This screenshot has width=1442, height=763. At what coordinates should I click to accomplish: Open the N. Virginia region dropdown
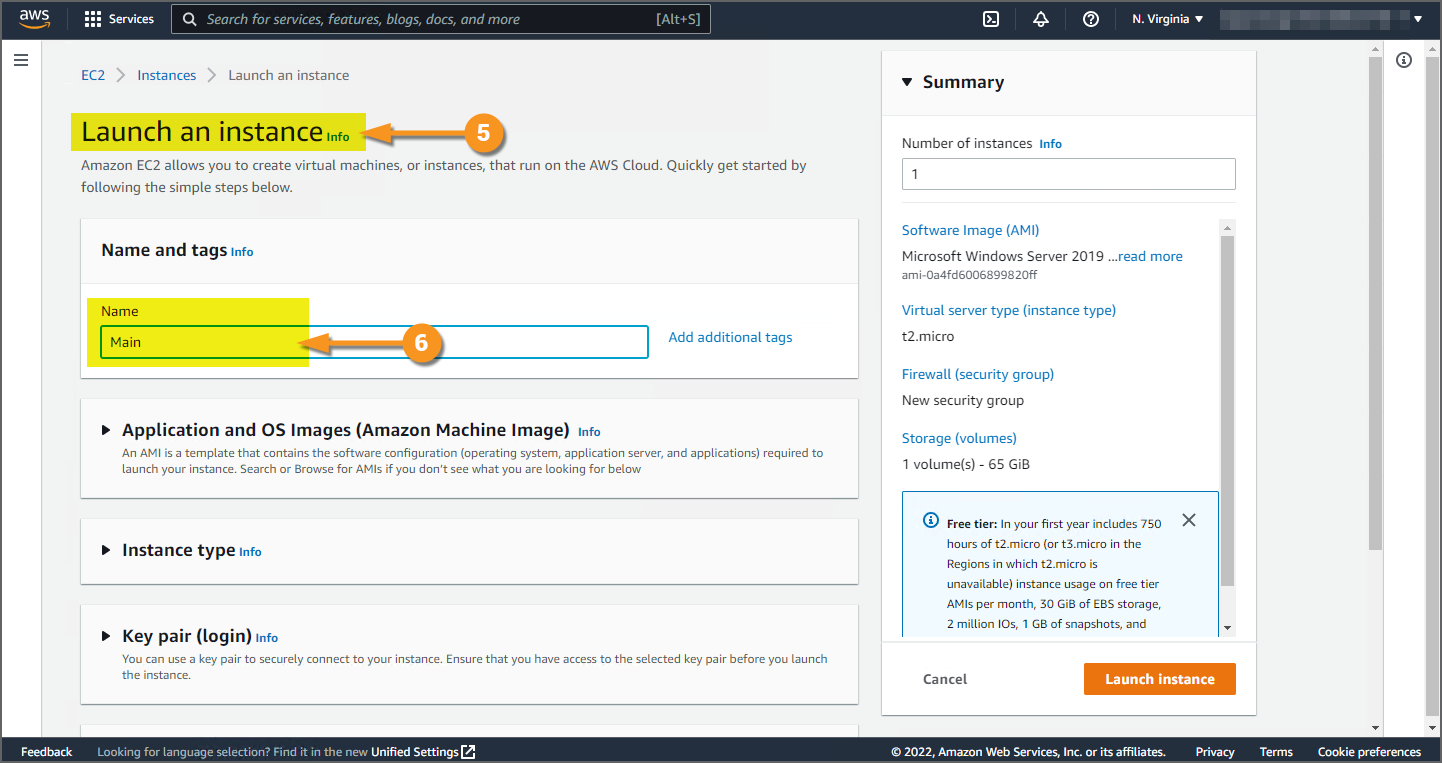point(1168,19)
